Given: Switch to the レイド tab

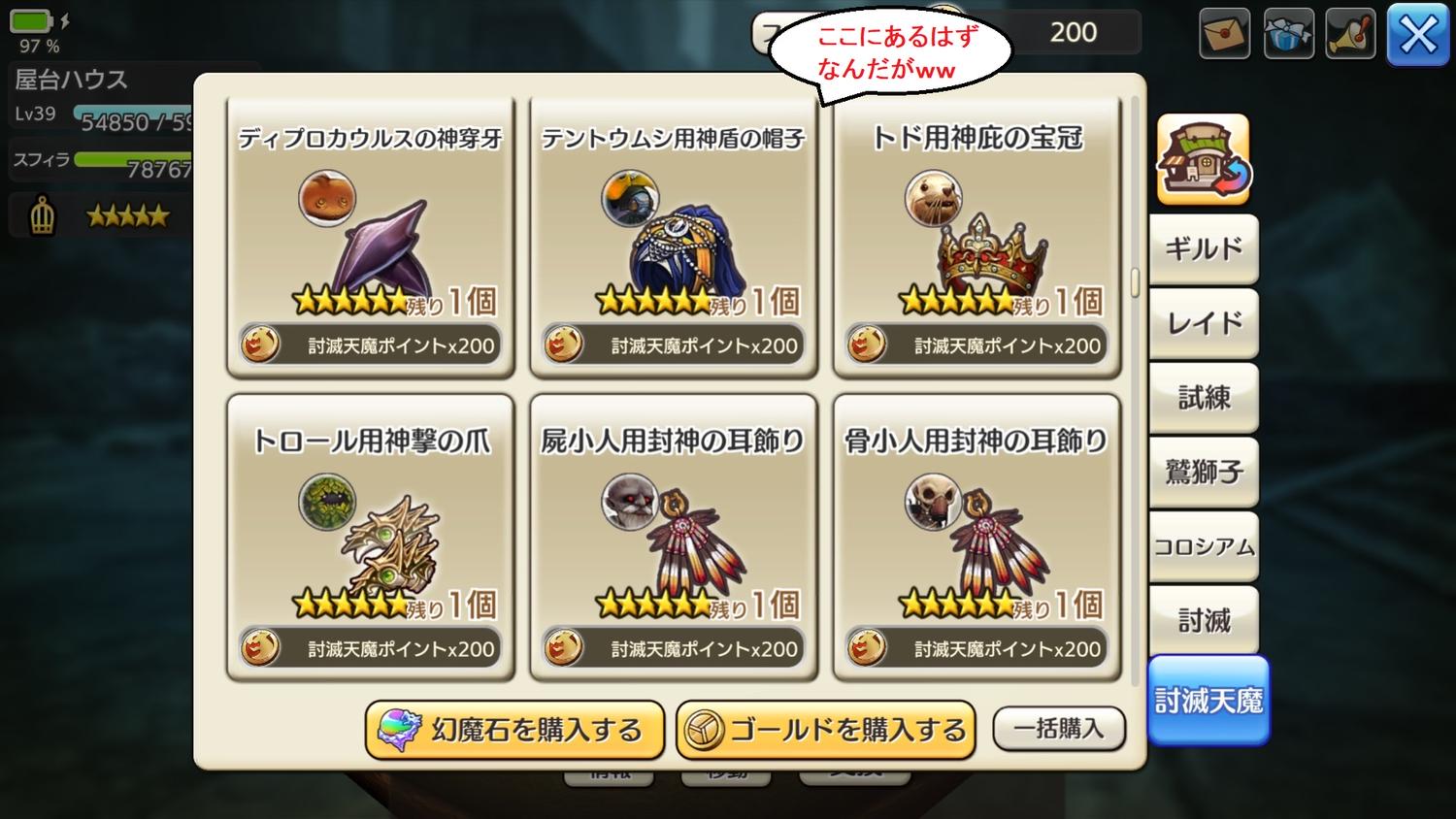Looking at the screenshot, I should pyautogui.click(x=1204, y=323).
